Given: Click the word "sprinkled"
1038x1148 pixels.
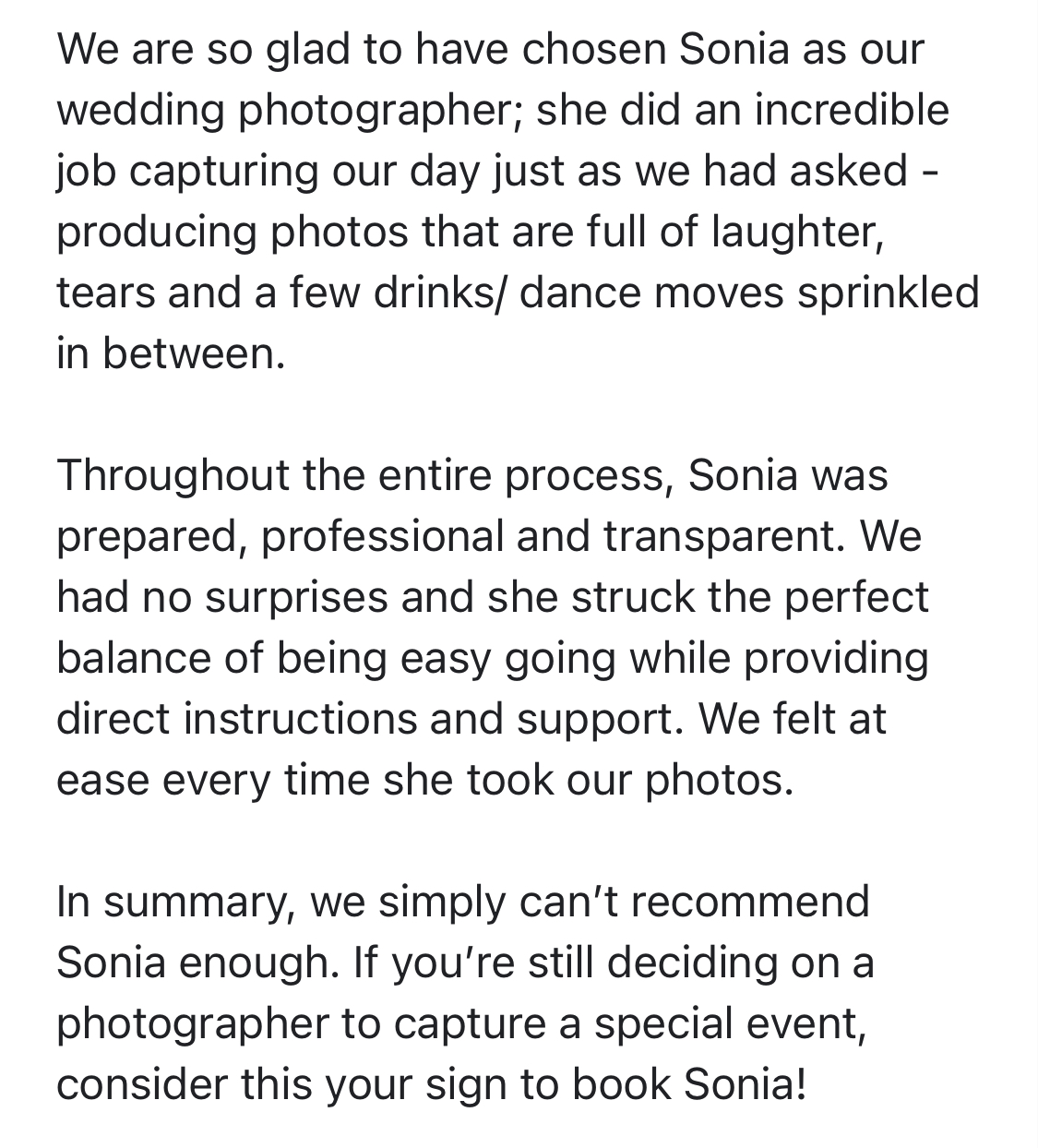Looking at the screenshot, I should 889,293.
